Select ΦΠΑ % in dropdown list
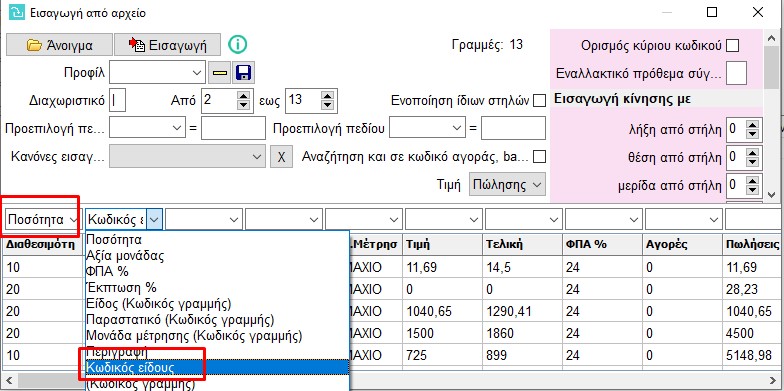 [x=218, y=272]
